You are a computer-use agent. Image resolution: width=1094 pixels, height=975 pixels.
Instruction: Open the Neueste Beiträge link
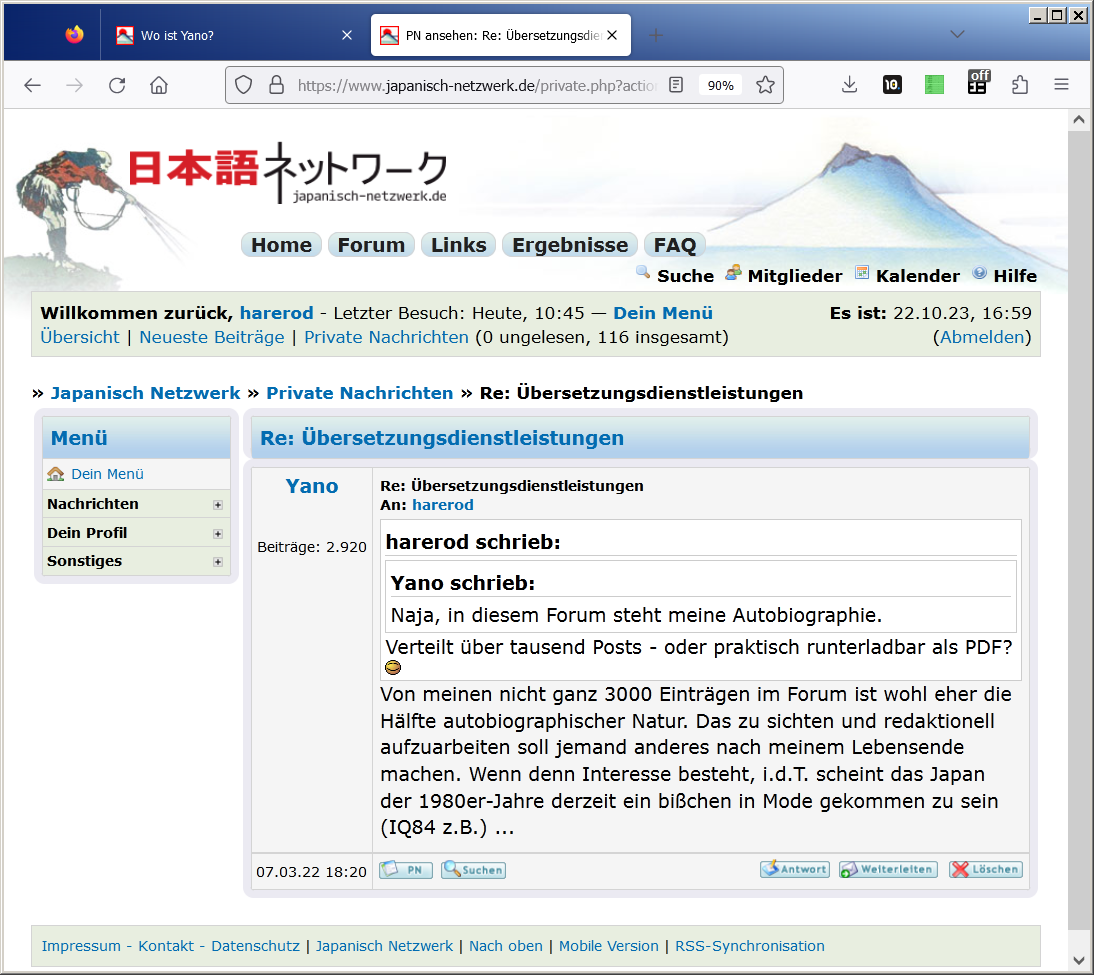[211, 337]
